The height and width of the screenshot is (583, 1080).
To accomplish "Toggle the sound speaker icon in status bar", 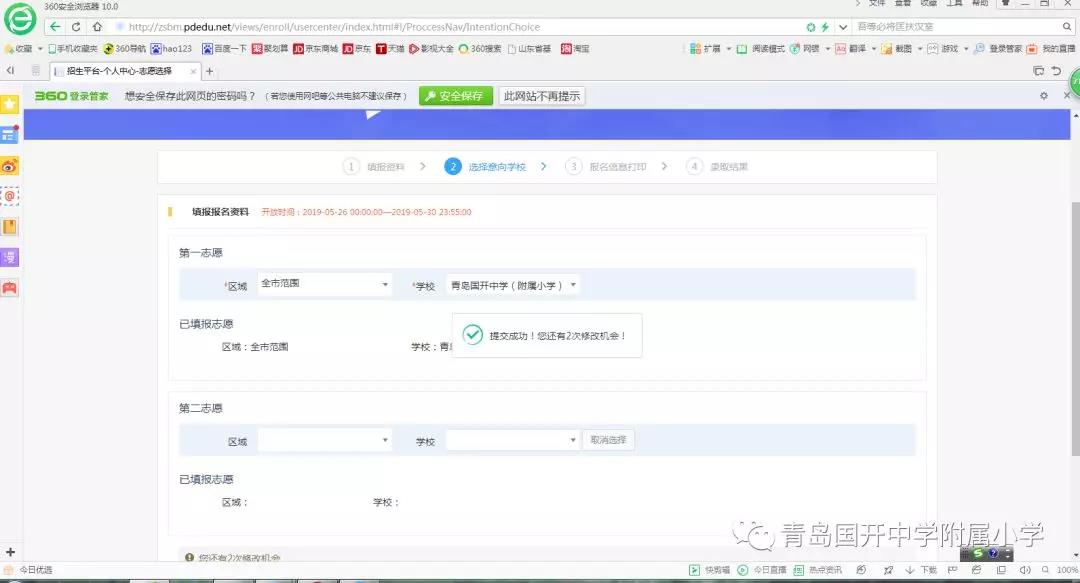I will (x=1025, y=570).
